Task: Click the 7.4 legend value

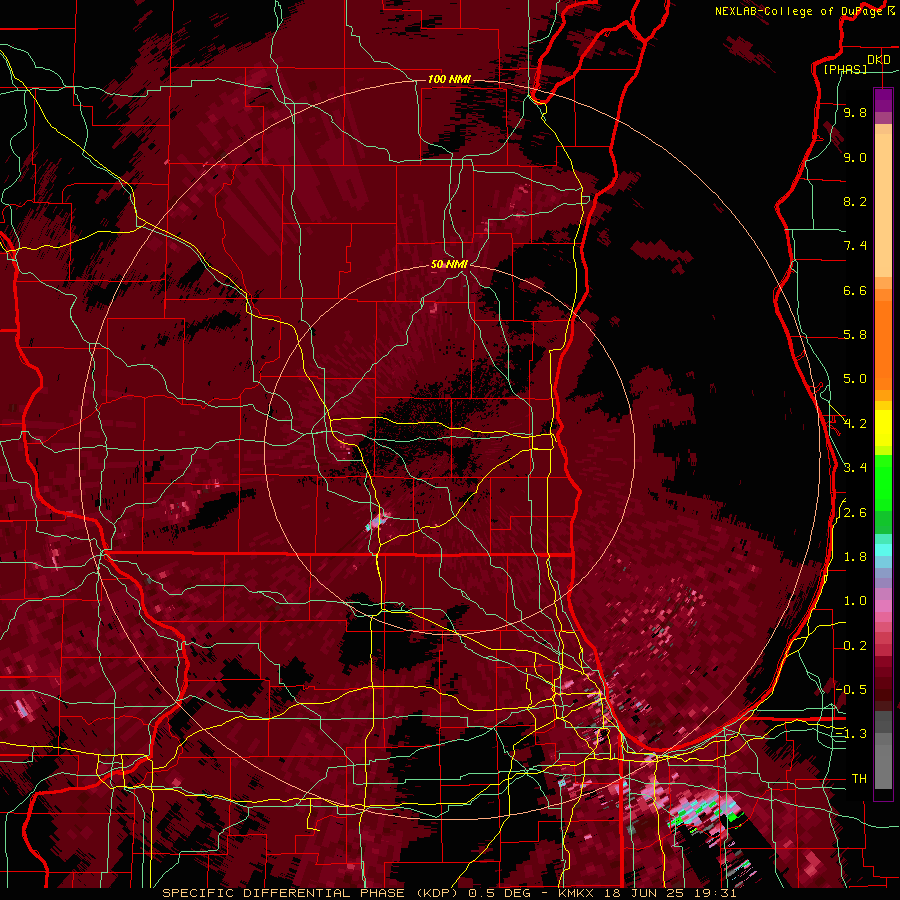Action: (x=855, y=246)
